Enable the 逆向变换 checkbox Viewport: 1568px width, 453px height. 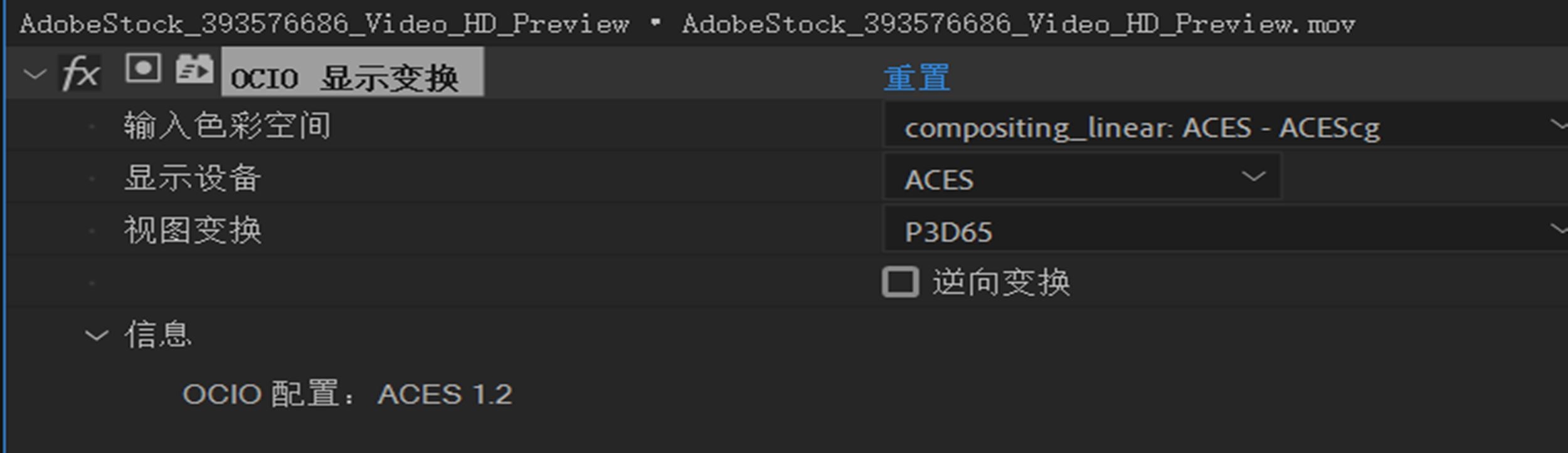(x=899, y=281)
